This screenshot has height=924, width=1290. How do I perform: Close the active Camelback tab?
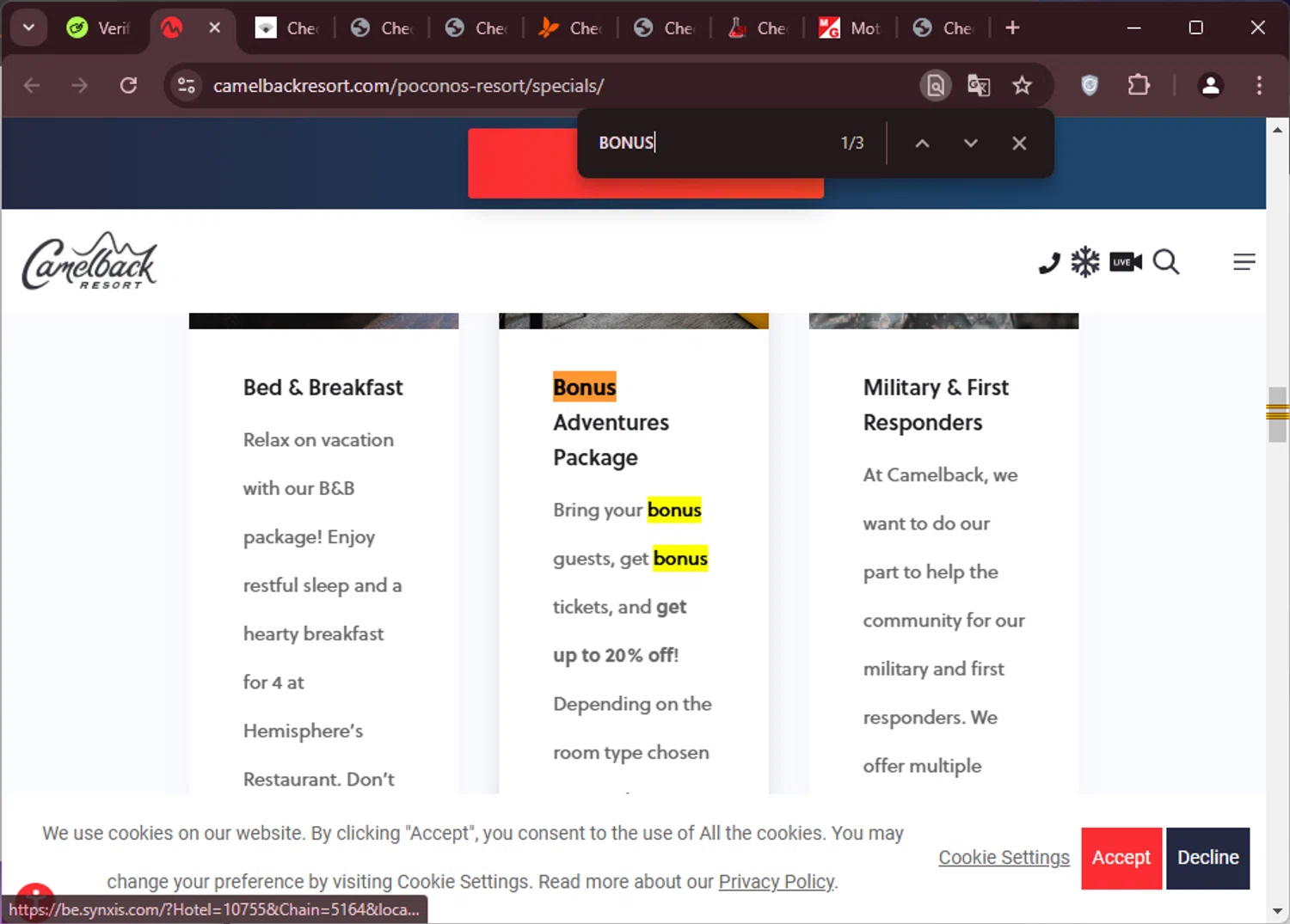tap(214, 28)
